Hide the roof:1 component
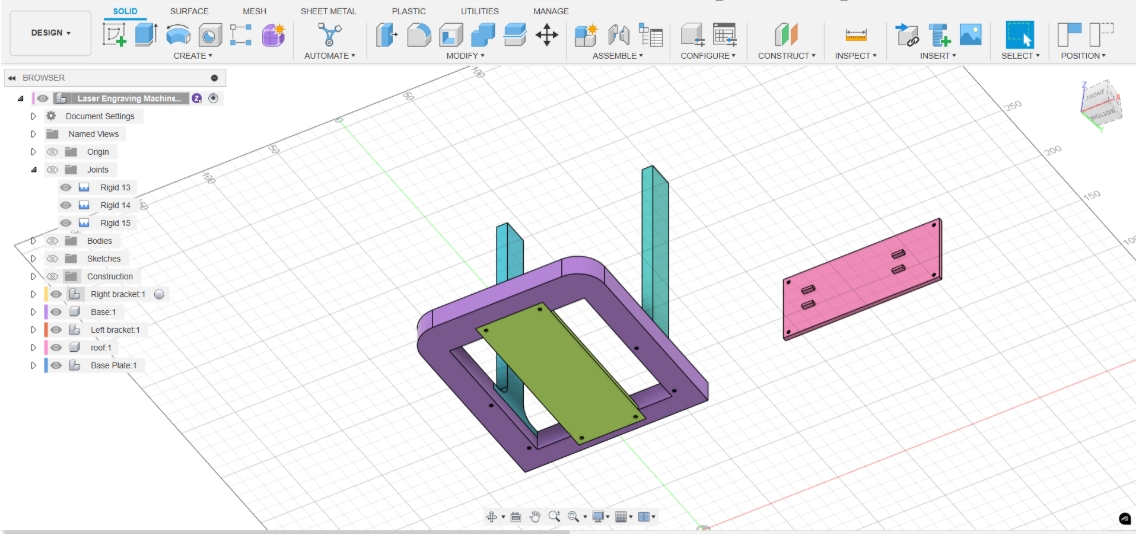Viewport: 1136px width, 534px height. pos(56,348)
